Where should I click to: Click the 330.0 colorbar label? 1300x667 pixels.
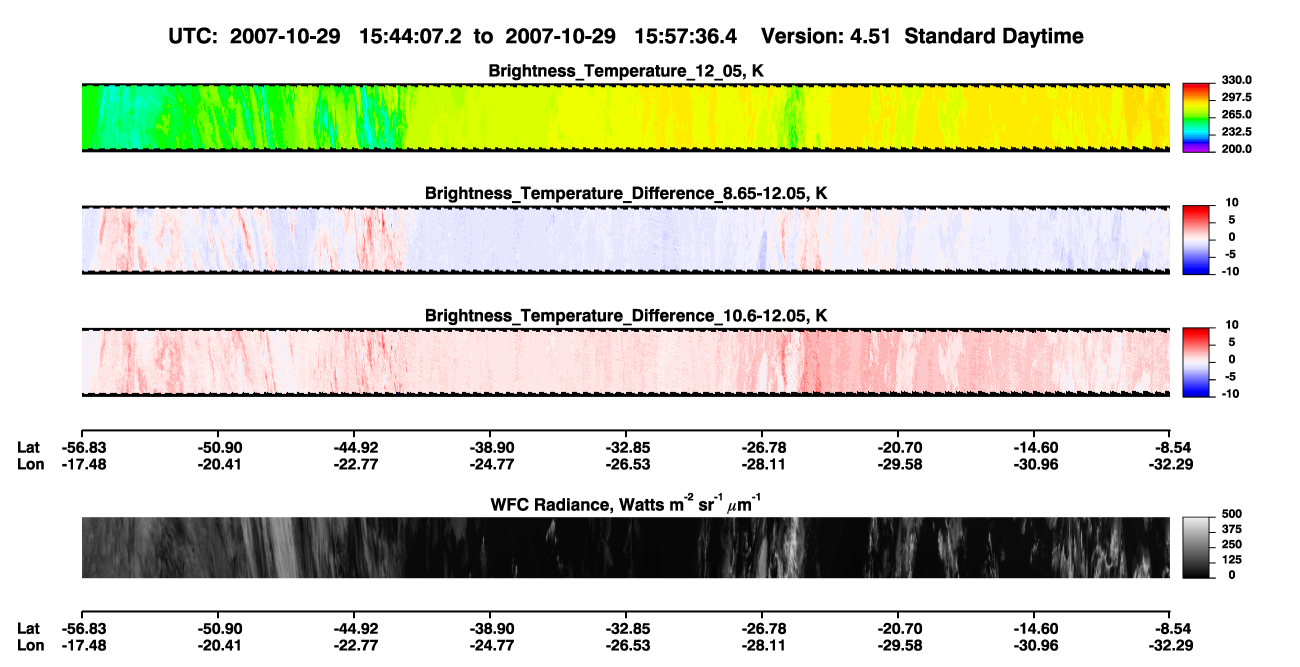pos(1236,81)
